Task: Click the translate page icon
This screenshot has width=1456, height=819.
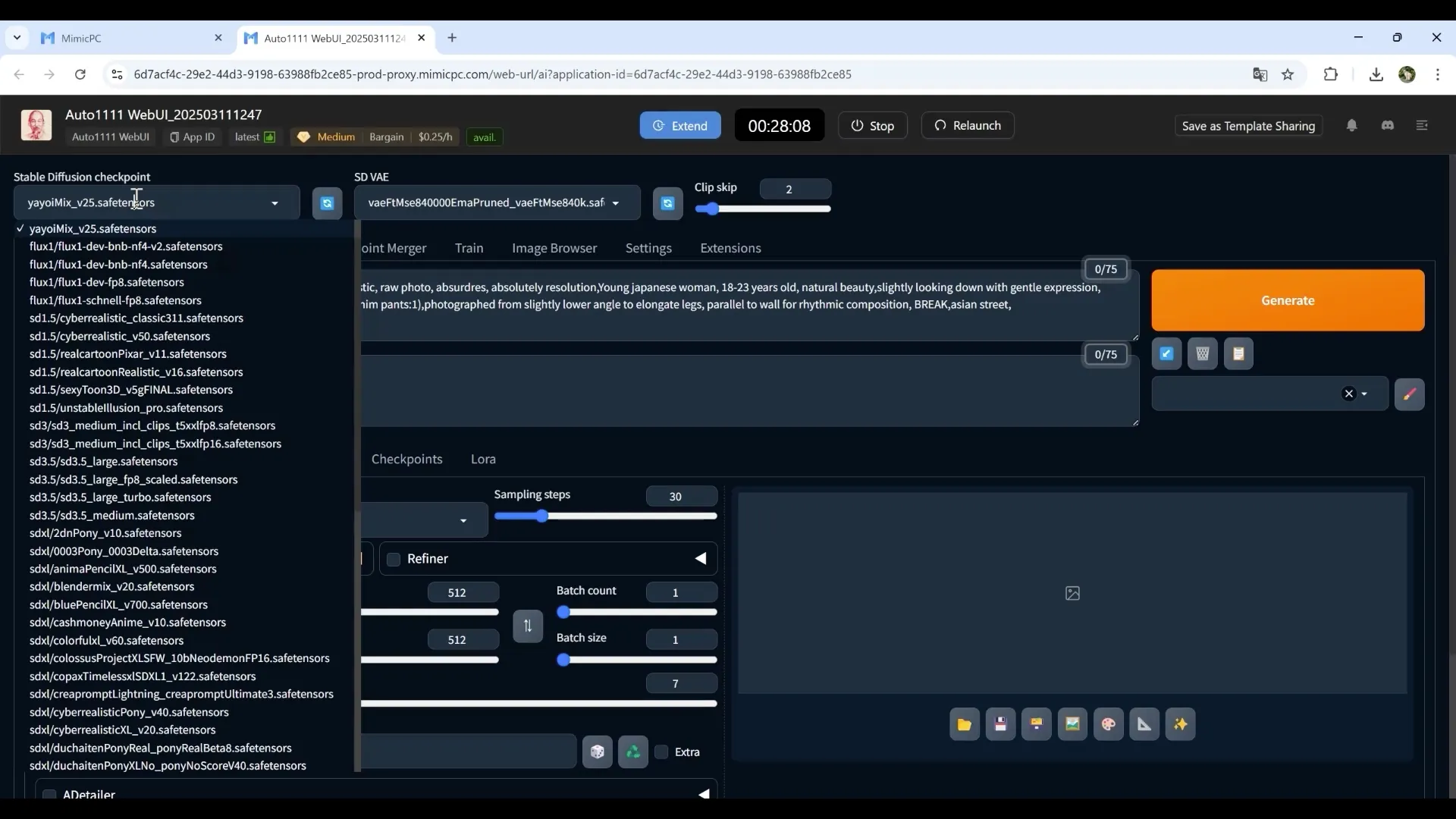Action: pyautogui.click(x=1260, y=74)
